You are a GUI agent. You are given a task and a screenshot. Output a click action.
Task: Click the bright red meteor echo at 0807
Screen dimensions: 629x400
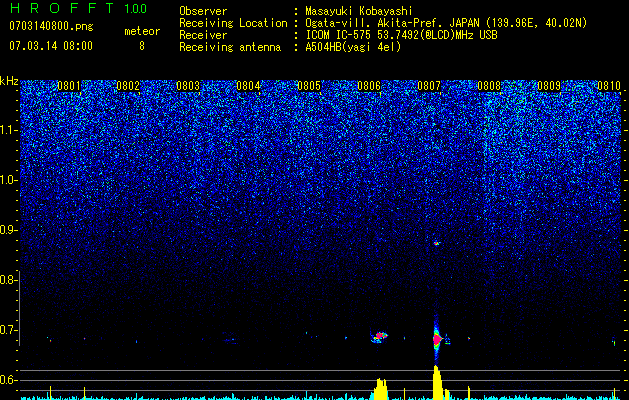point(437,339)
